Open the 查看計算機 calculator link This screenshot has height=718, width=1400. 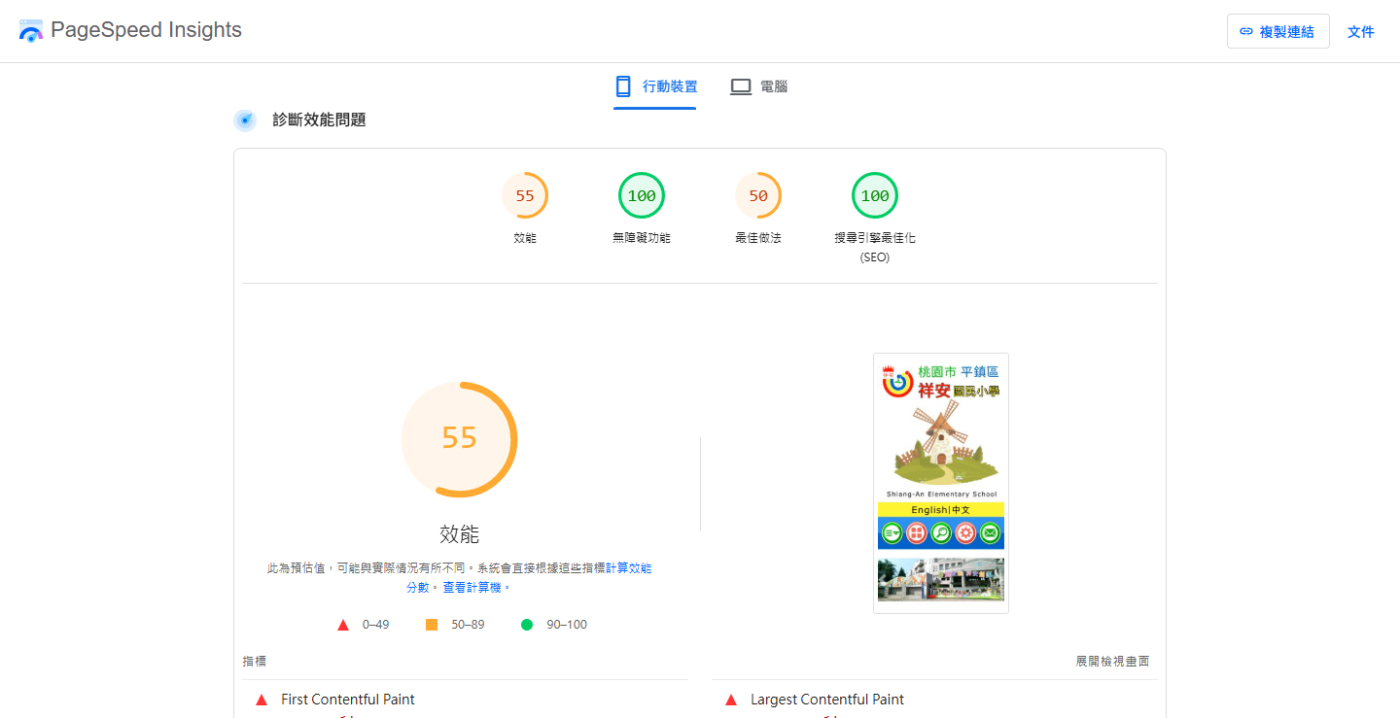pos(476,587)
